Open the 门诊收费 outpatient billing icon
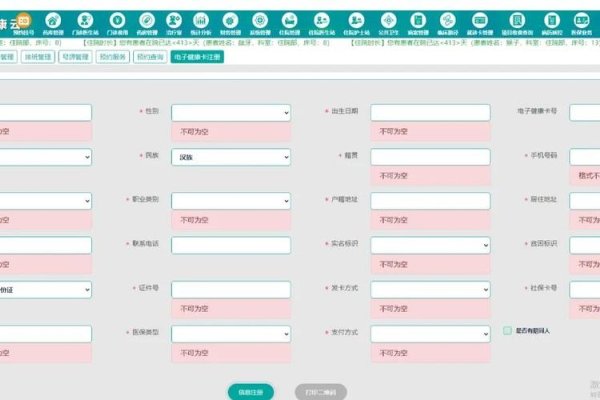 click(117, 24)
